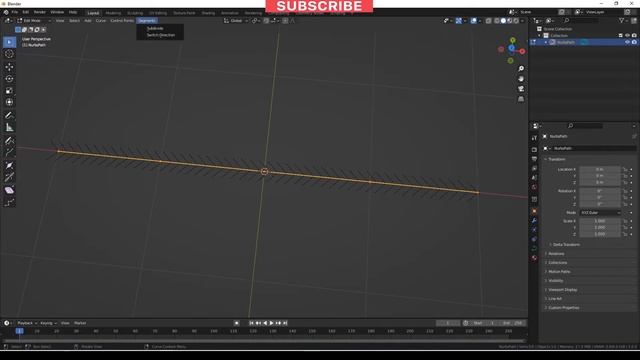Choose Switch Direction from Segments menu
The height and width of the screenshot is (360, 640).
coord(161,35)
